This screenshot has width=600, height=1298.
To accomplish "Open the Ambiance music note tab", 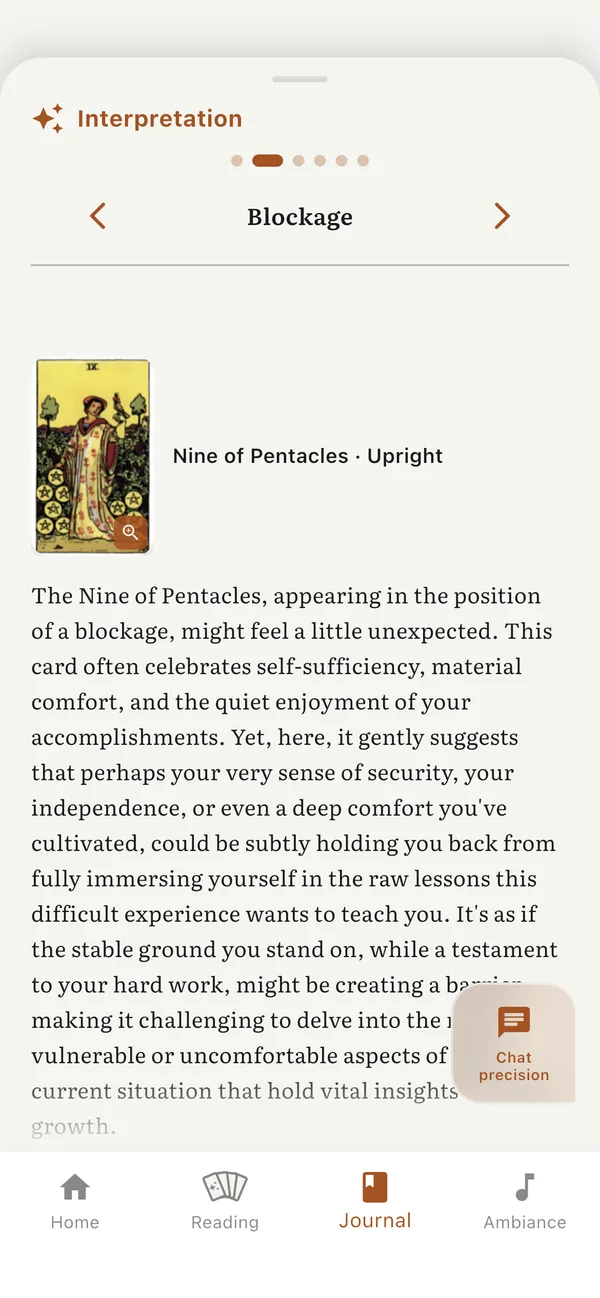I will (525, 1200).
